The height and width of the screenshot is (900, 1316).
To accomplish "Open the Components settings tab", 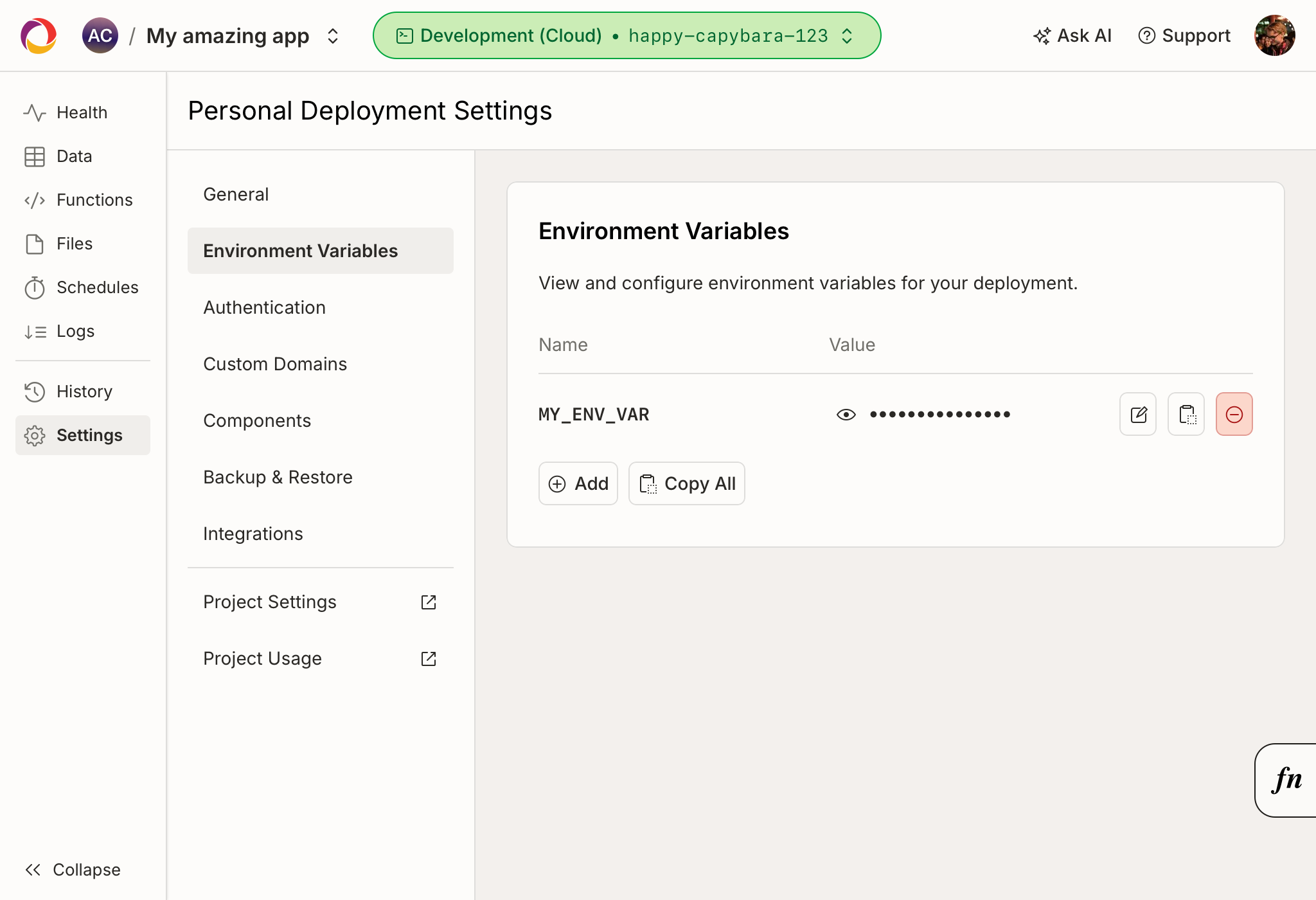I will point(321,420).
